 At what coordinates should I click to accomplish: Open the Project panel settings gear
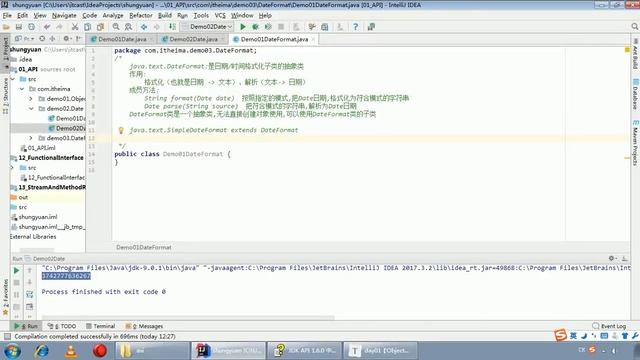(x=67, y=39)
